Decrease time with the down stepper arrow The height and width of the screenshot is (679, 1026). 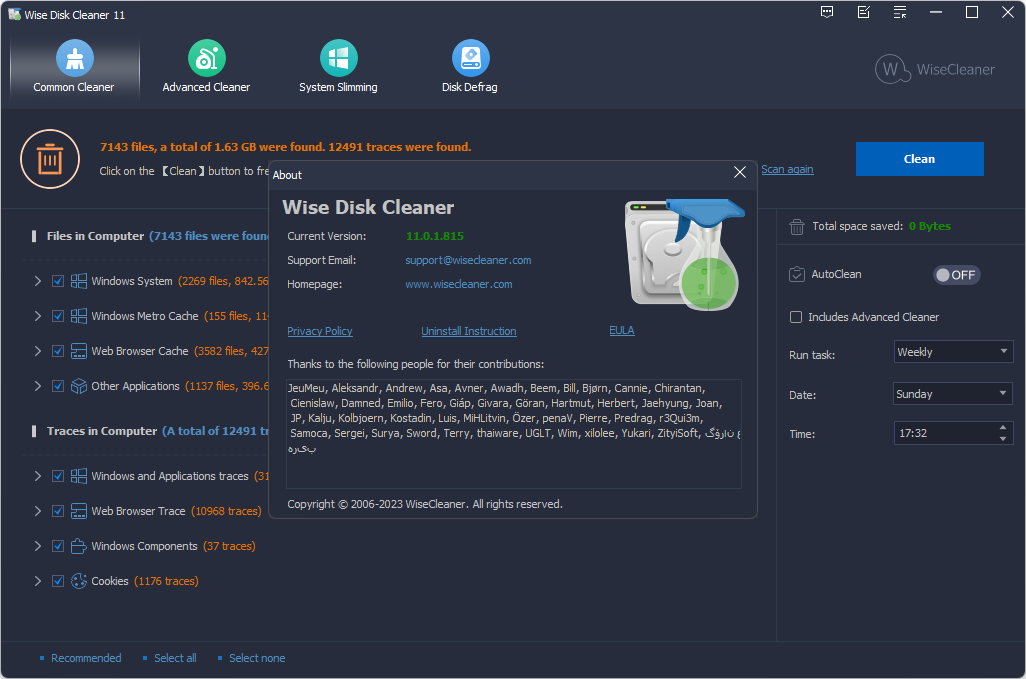[1003, 439]
